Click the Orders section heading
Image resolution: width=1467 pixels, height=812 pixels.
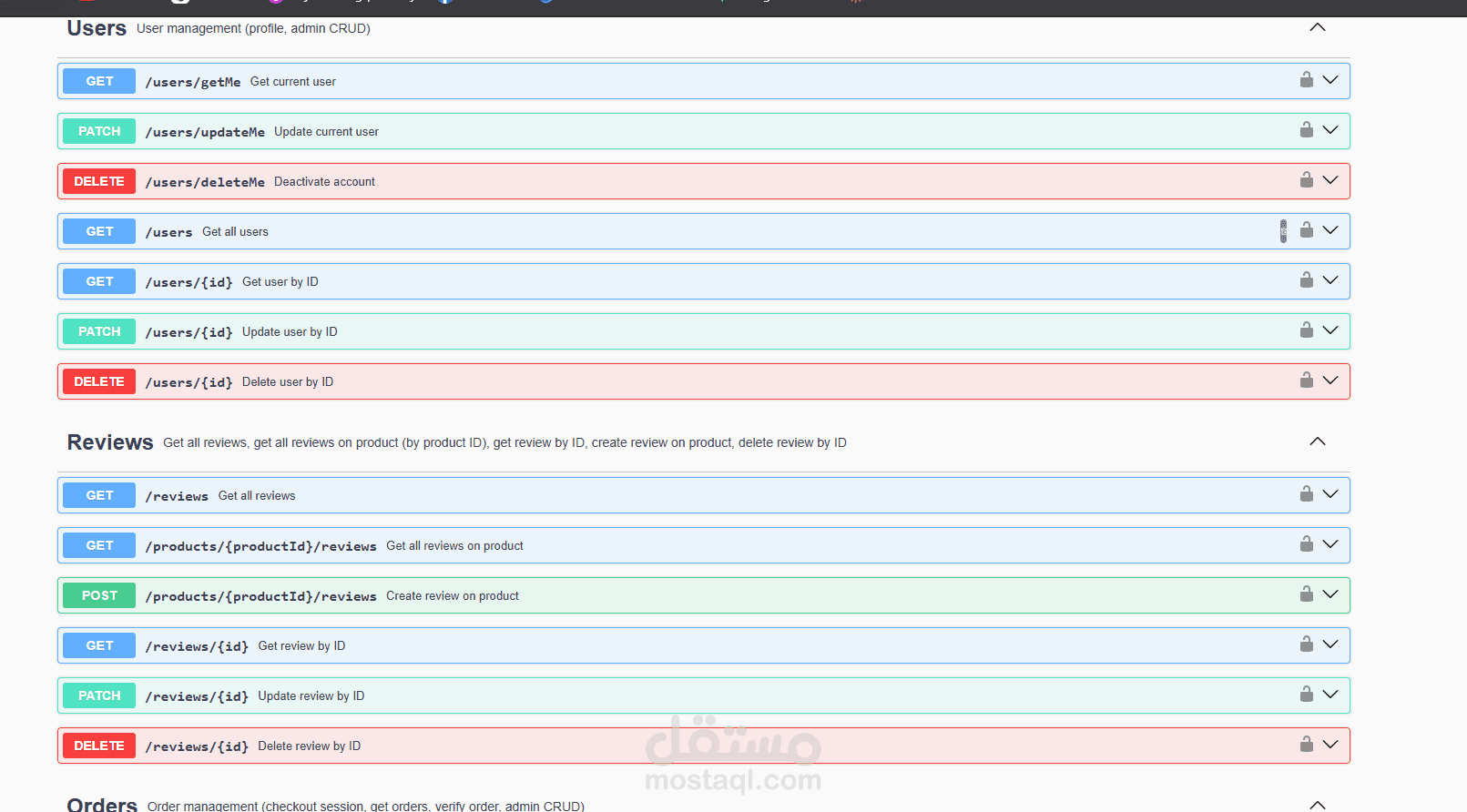point(102,805)
